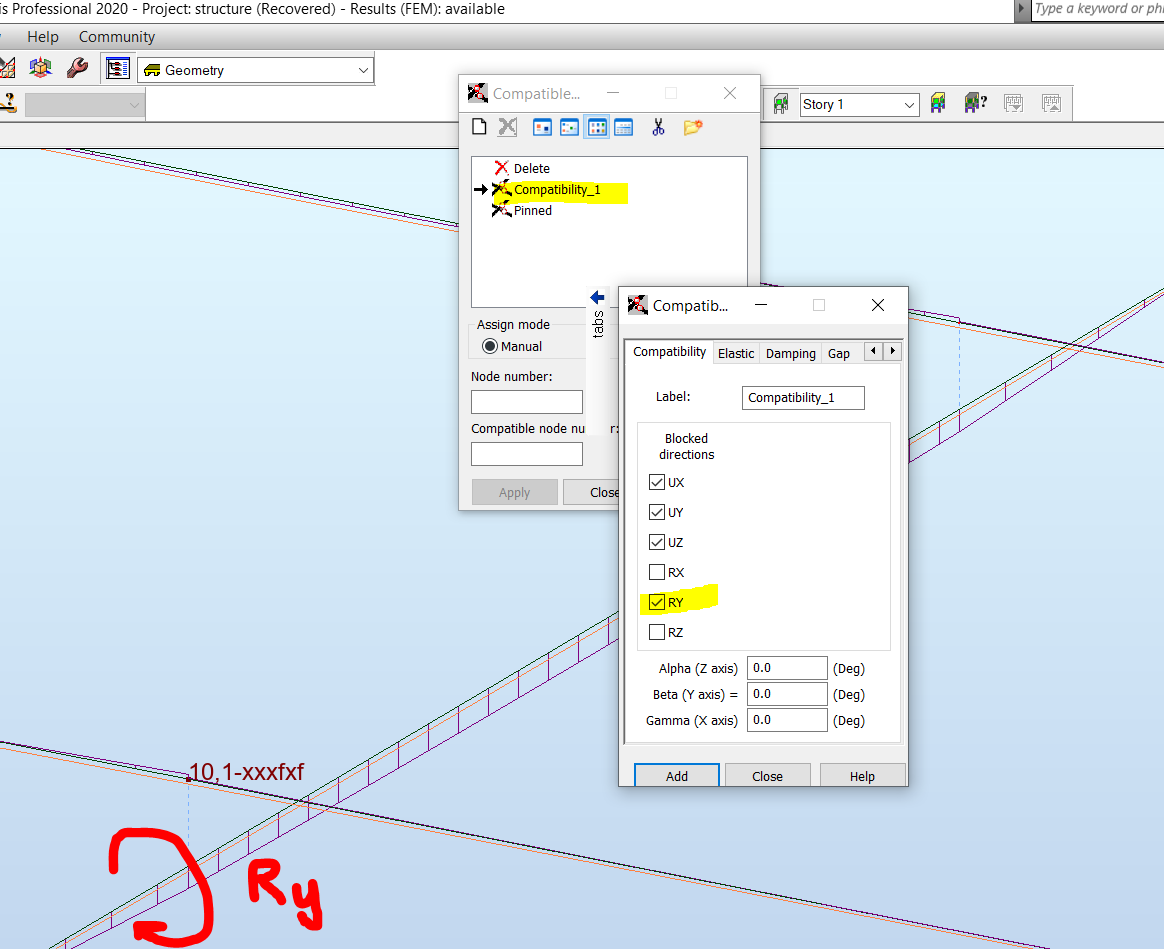Screen dimensions: 1164x949
Task: Click the colored stories icon right of Story 1
Action: point(938,103)
